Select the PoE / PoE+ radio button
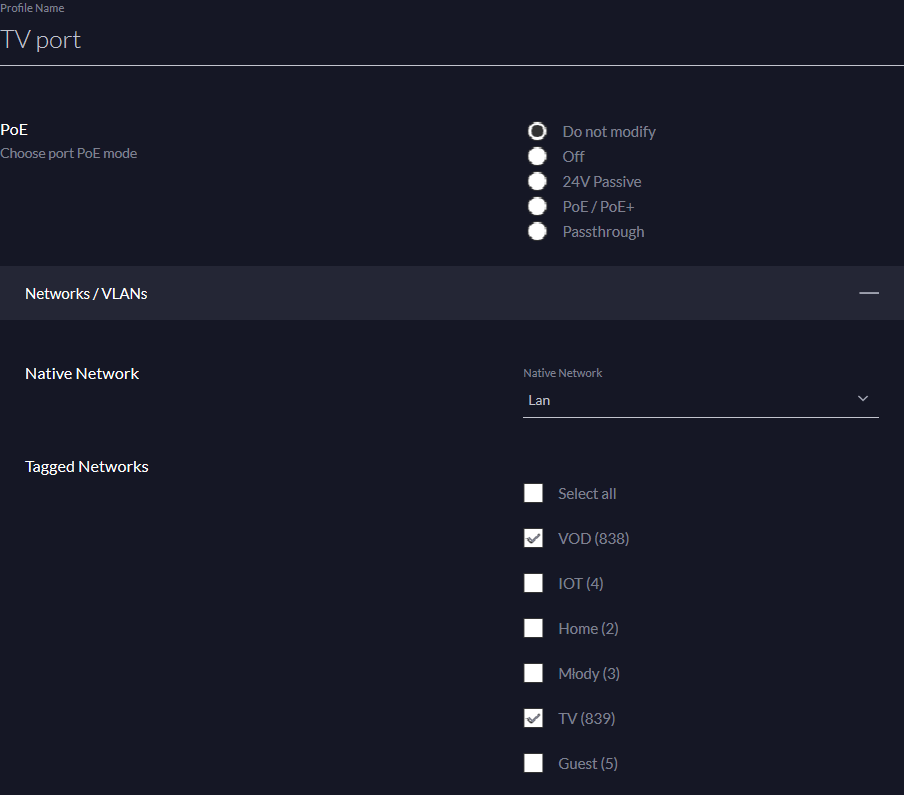Screen dimensions: 904x795 point(537,206)
